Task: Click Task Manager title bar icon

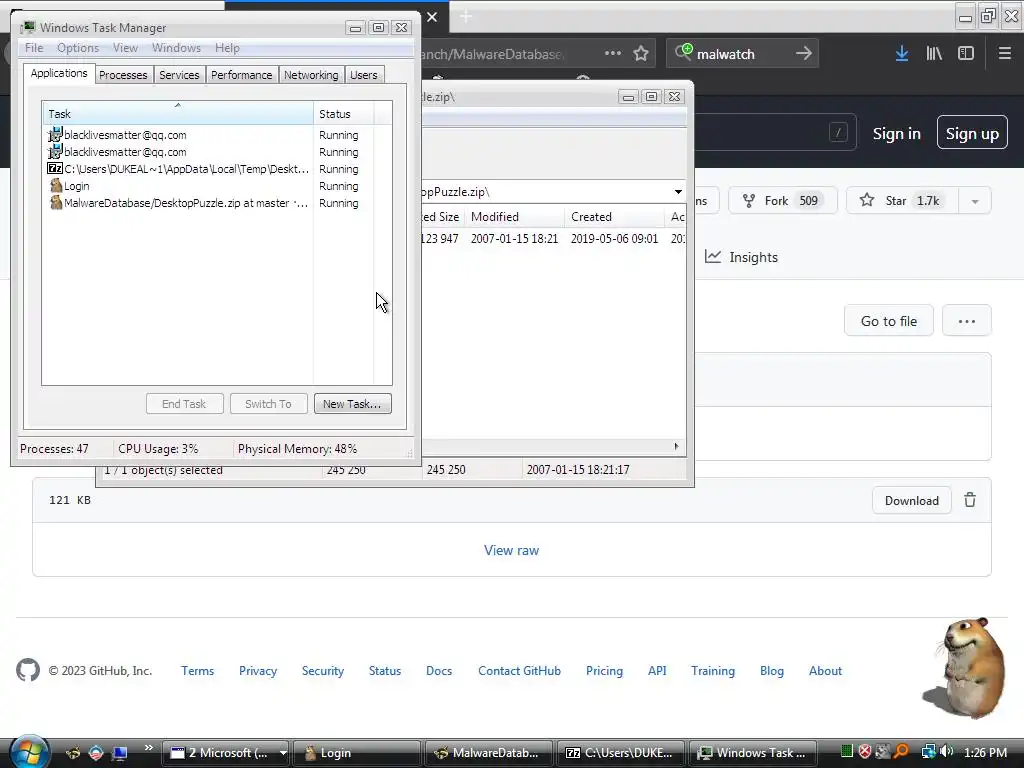Action: pyautogui.click(x=27, y=27)
